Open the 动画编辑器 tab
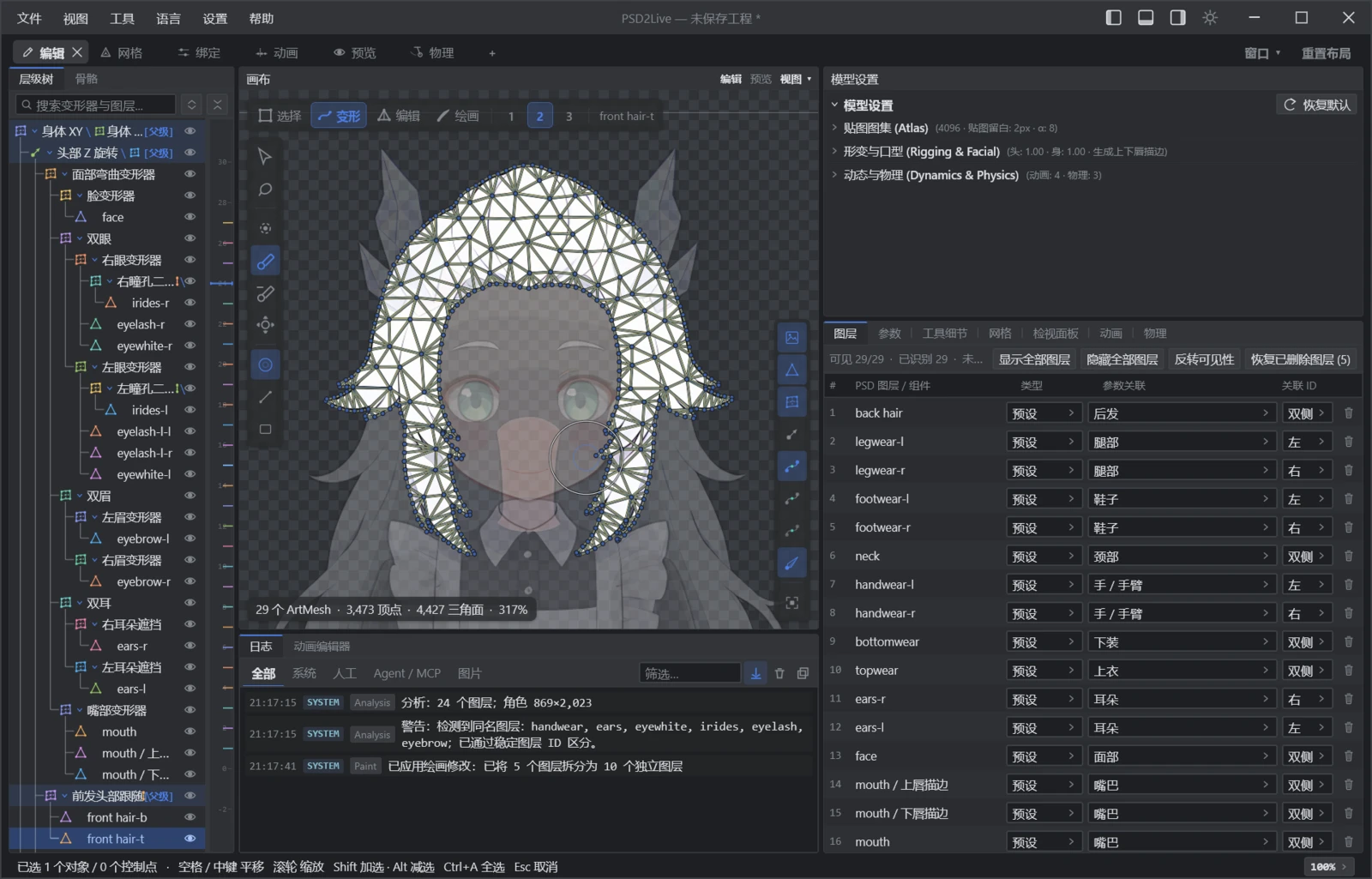1372x879 pixels. (x=322, y=647)
